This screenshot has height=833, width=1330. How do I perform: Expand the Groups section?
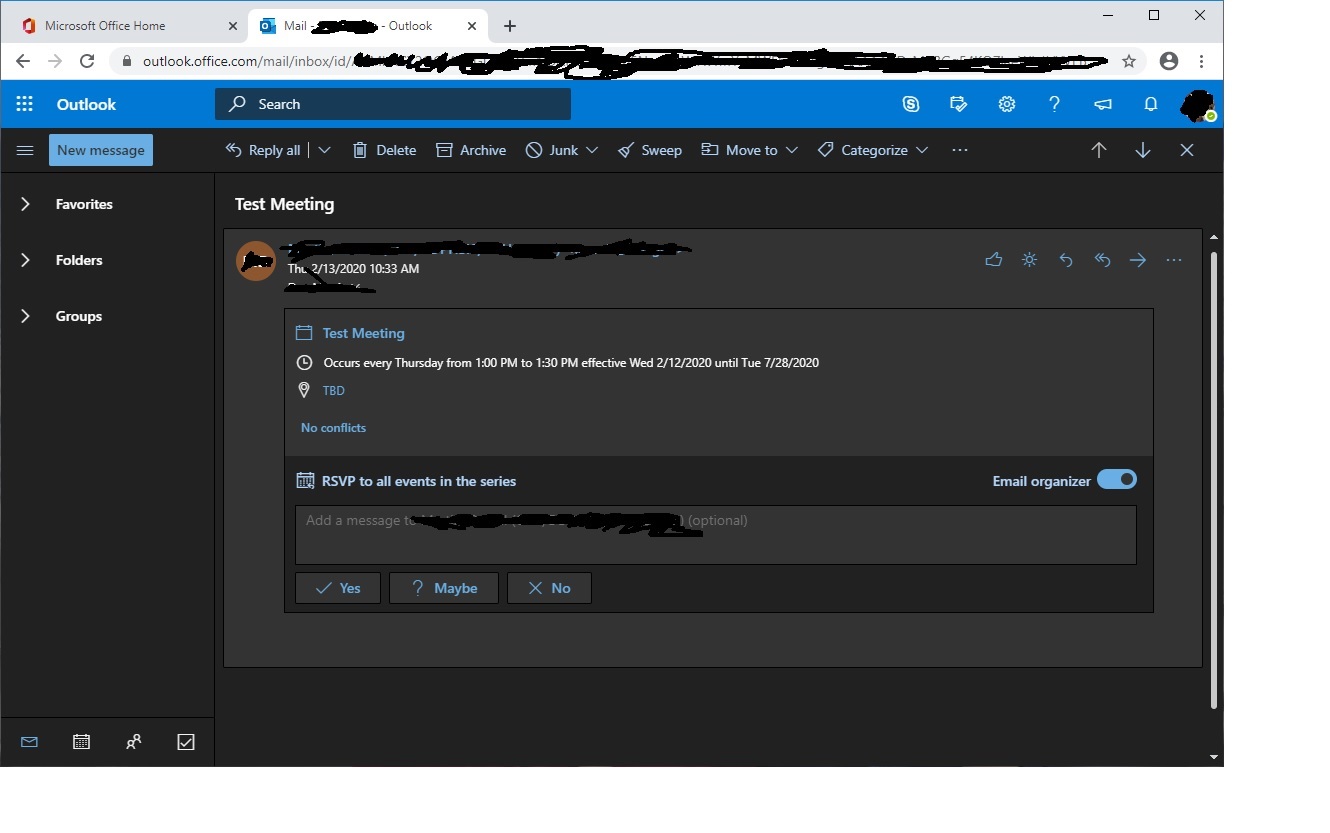click(x=25, y=316)
